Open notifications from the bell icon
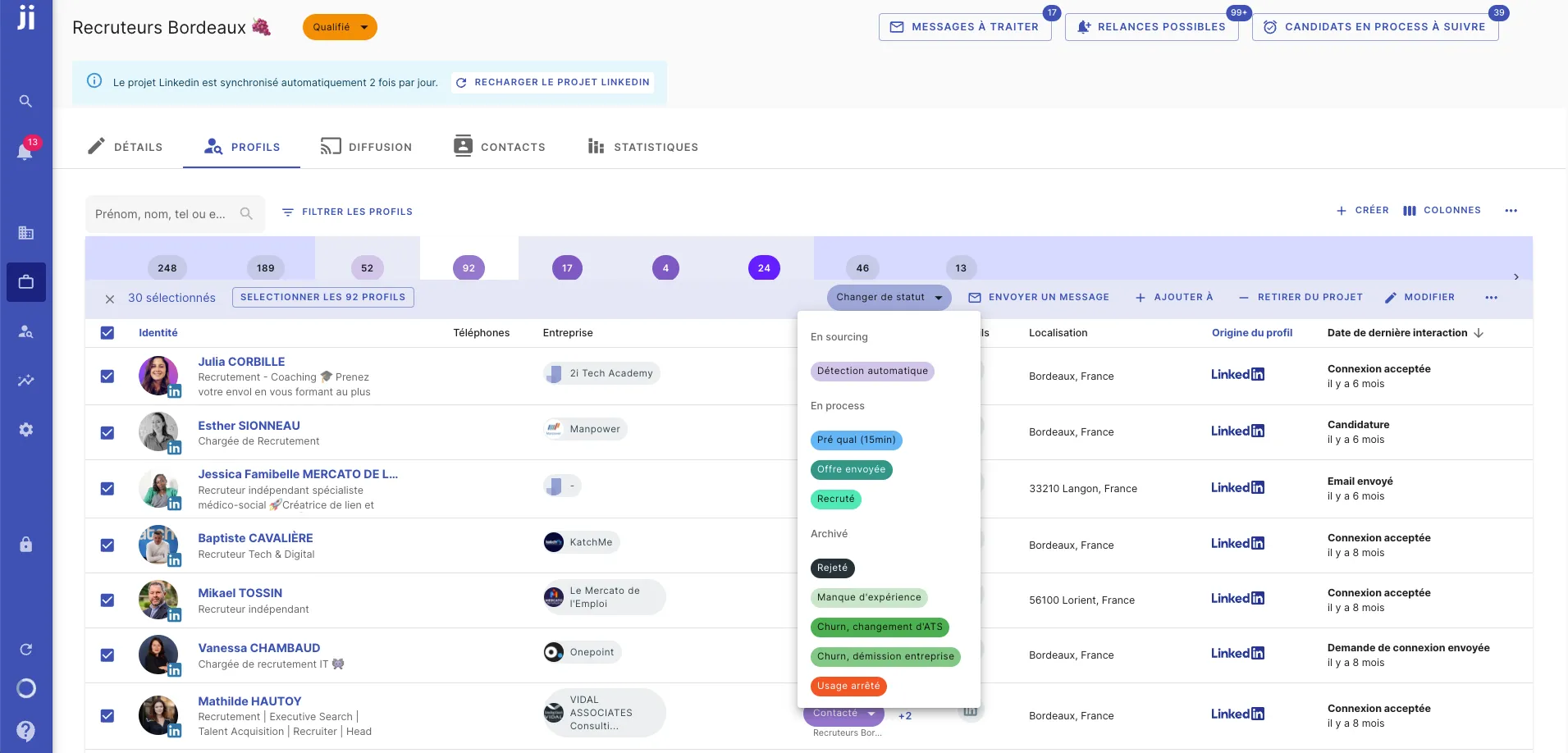 pyautogui.click(x=25, y=153)
